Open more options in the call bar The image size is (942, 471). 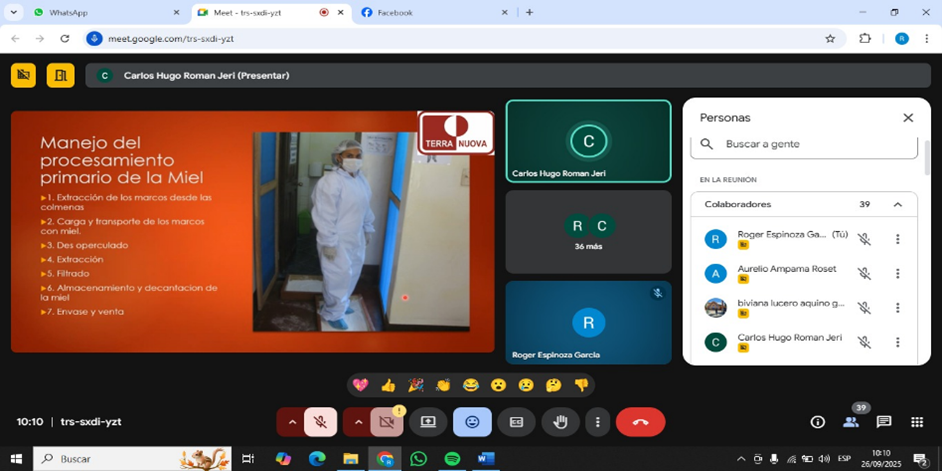click(597, 422)
